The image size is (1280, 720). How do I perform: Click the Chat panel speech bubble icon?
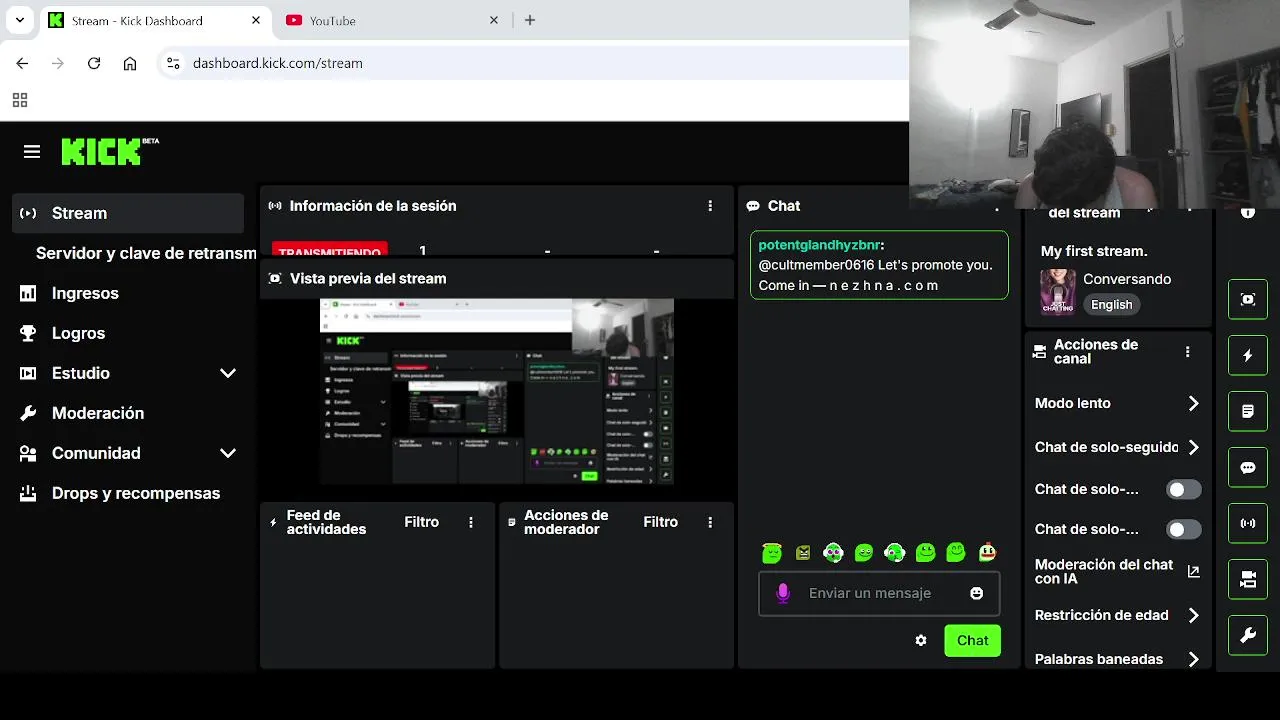(753, 206)
